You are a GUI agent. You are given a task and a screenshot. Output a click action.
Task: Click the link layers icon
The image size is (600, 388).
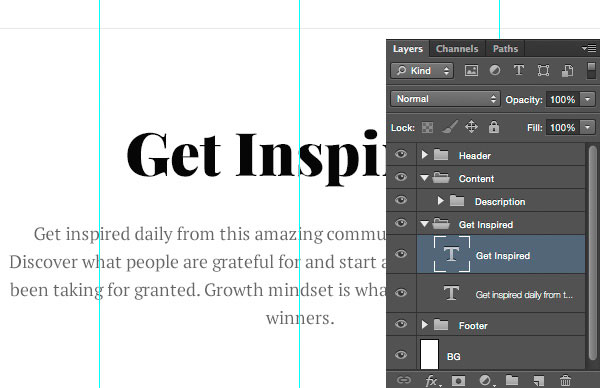click(404, 380)
